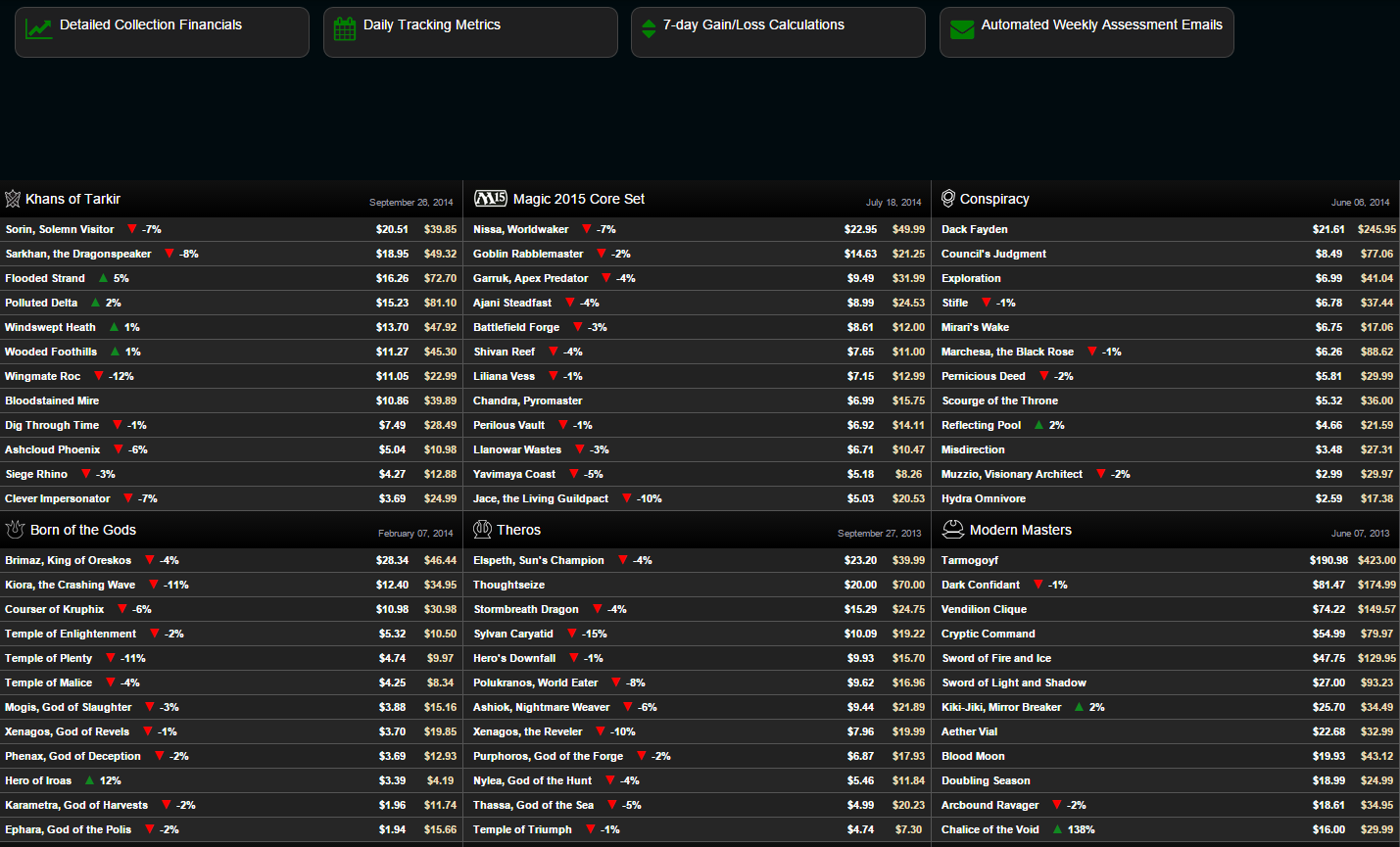The image size is (1400, 847).
Task: Open the Born of the Gods set page
Action: (83, 530)
